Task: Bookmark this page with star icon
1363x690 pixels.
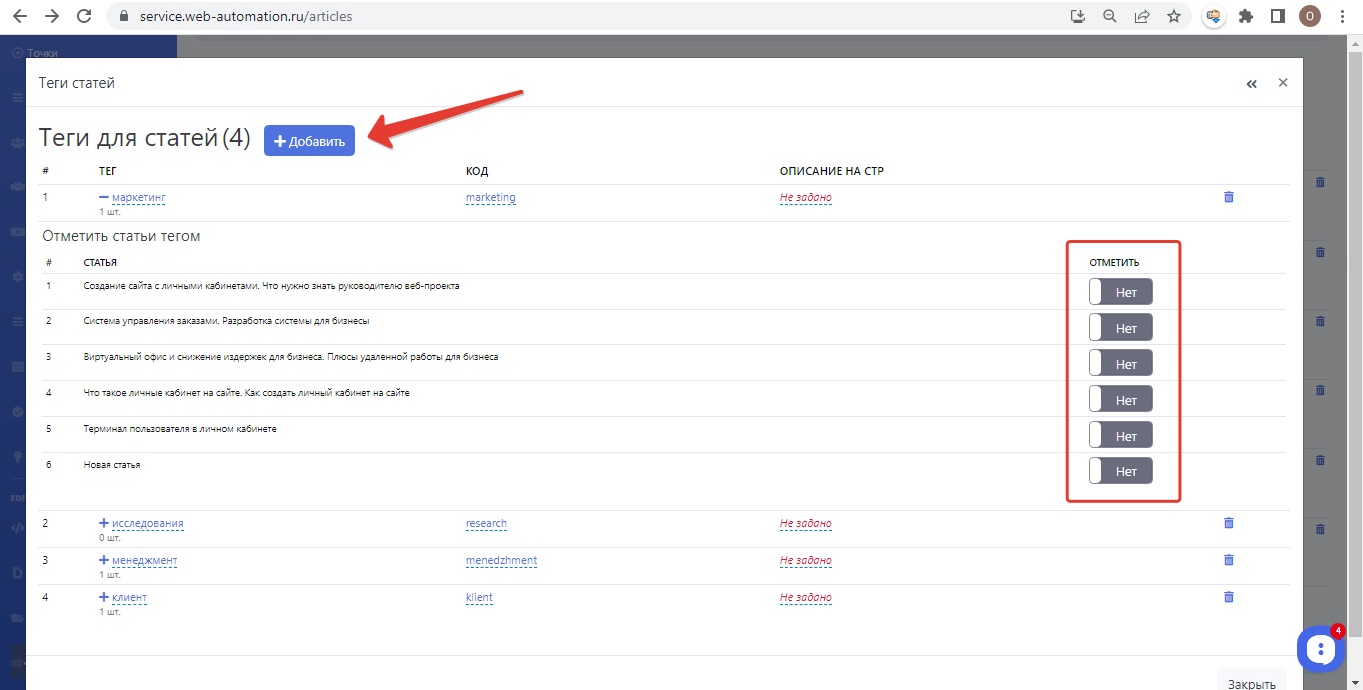Action: [x=1174, y=16]
